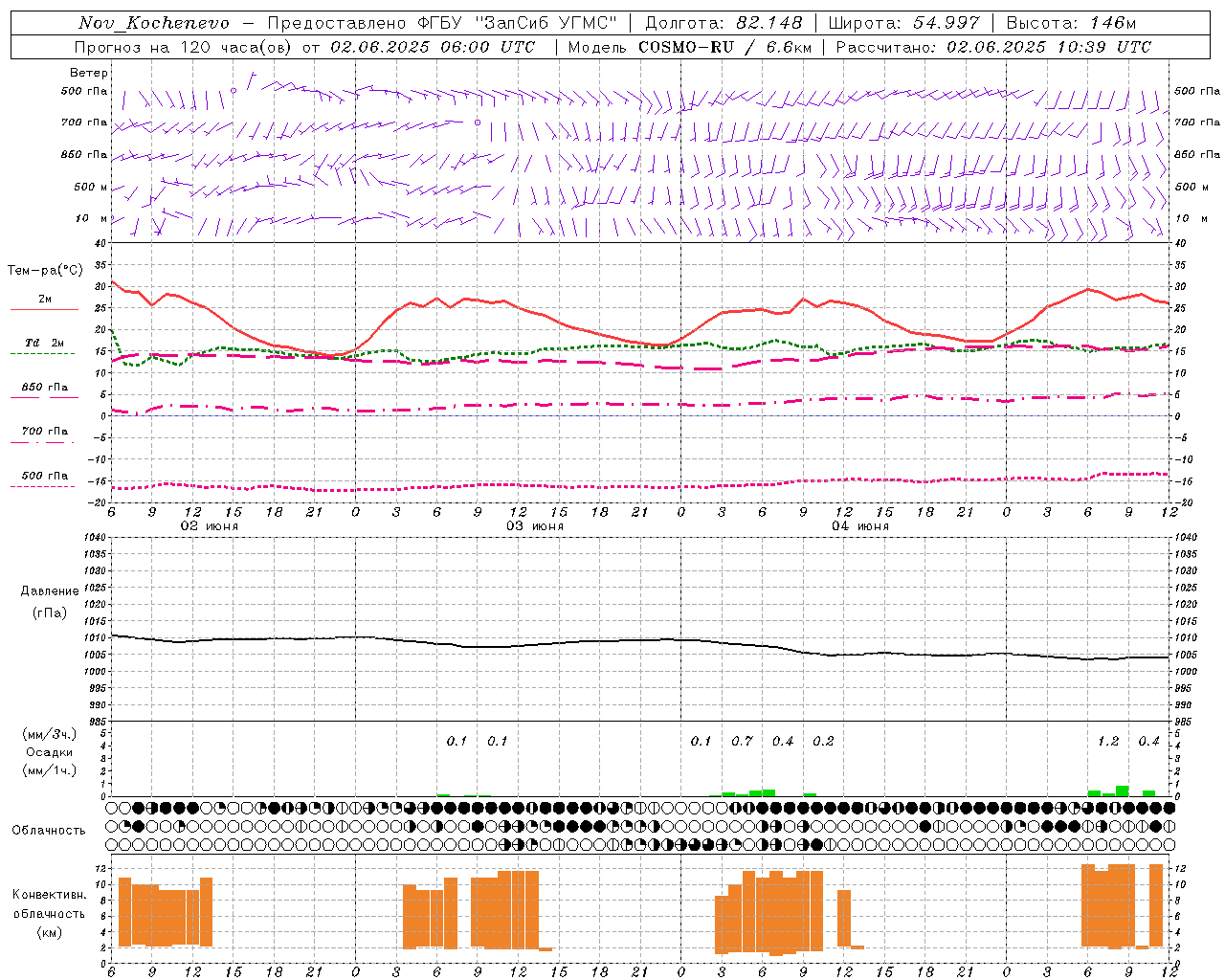Viewport: 1225px width, 980px height.
Task: Click the '700 гПа' entry in temperature legend
Action: (45, 432)
